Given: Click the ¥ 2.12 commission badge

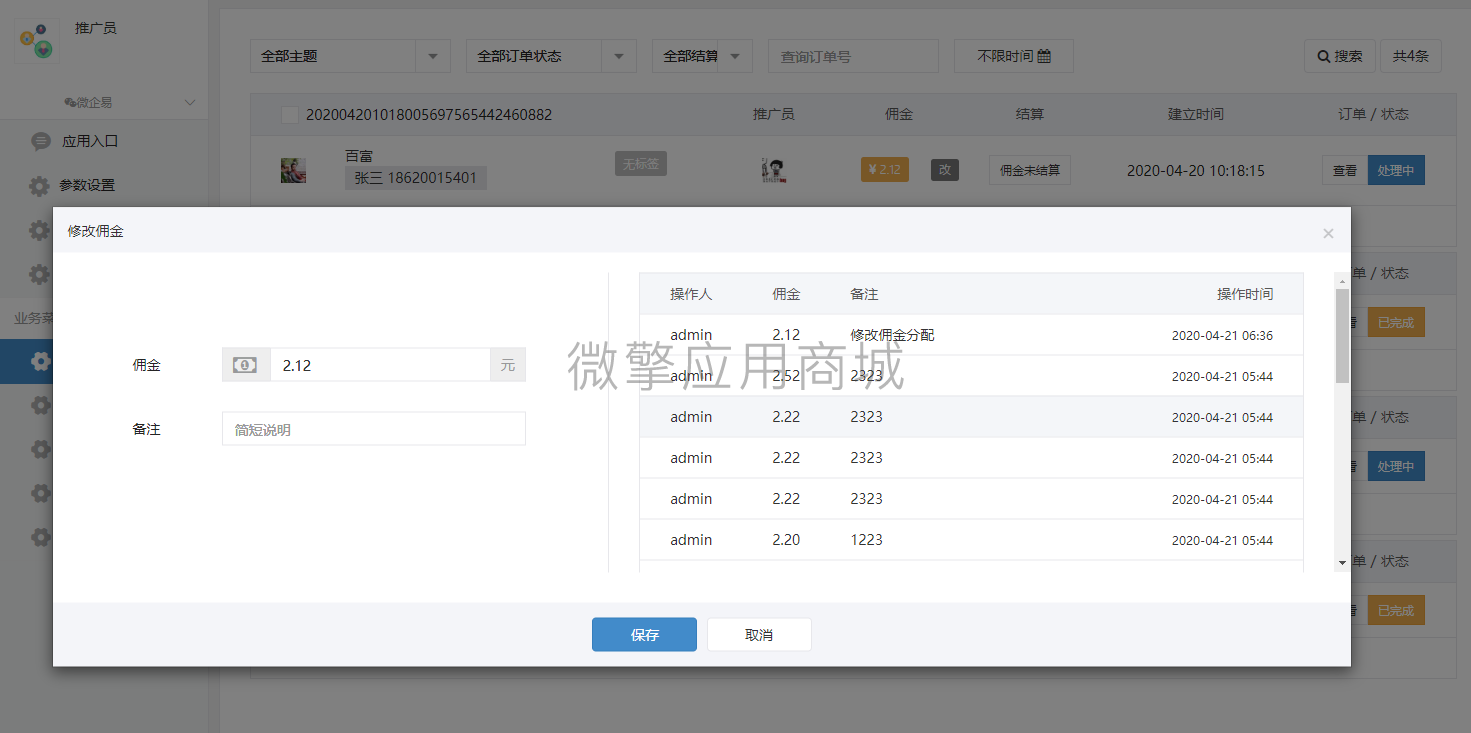Looking at the screenshot, I should 885,170.
